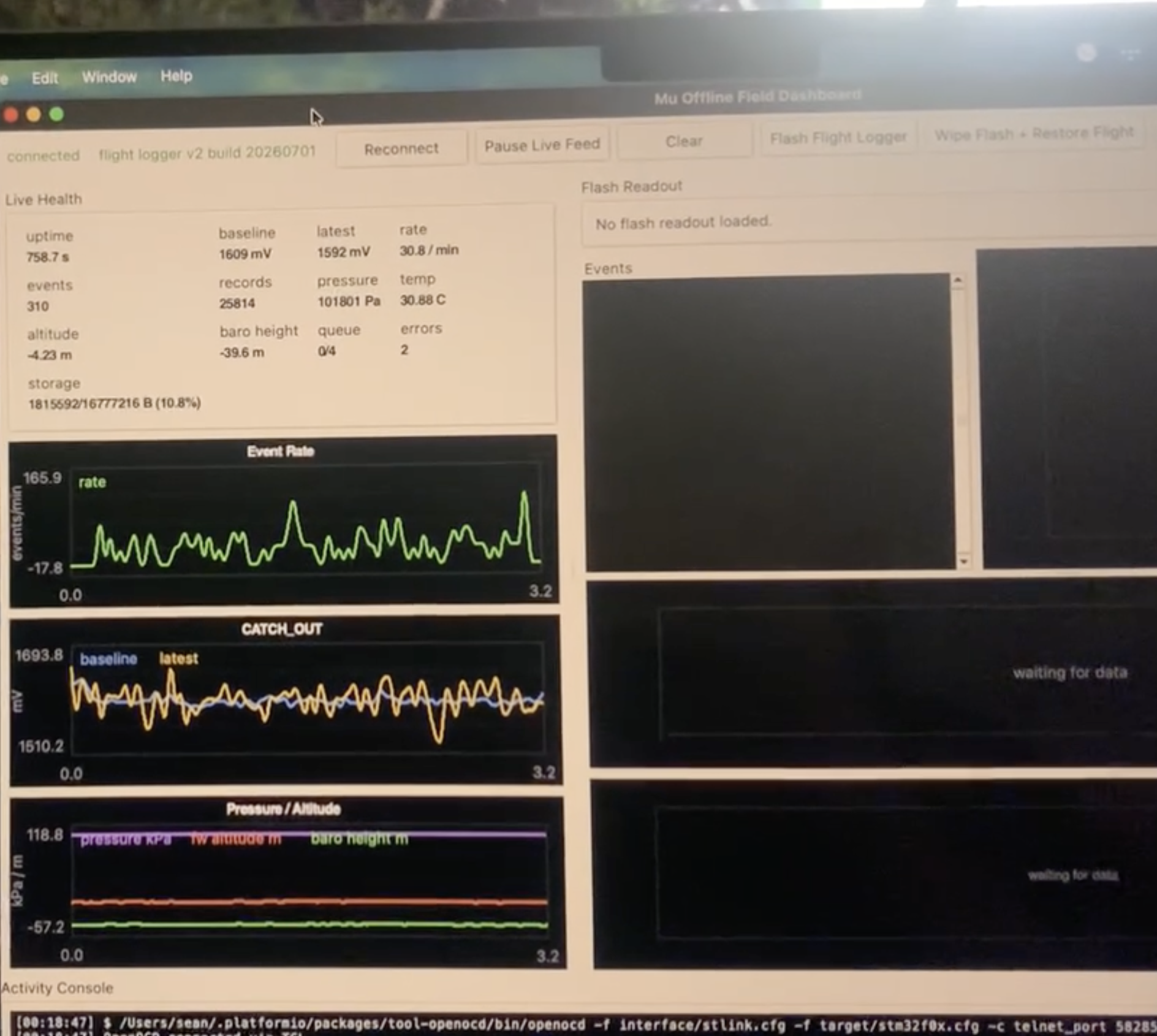Click Pause Live Feed button
The width and height of the screenshot is (1157, 1036).
pyautogui.click(x=542, y=145)
